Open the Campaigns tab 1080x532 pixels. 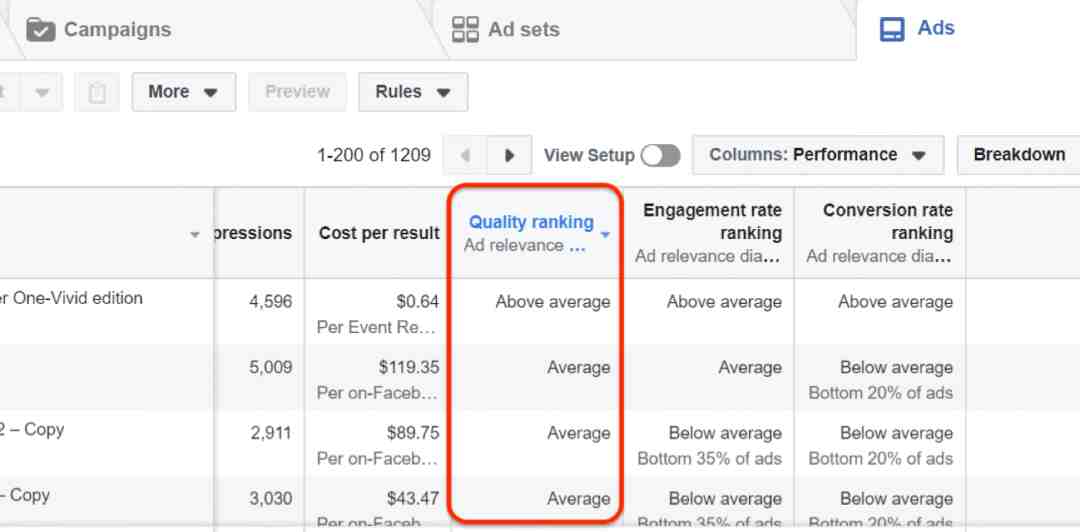[x=98, y=30]
